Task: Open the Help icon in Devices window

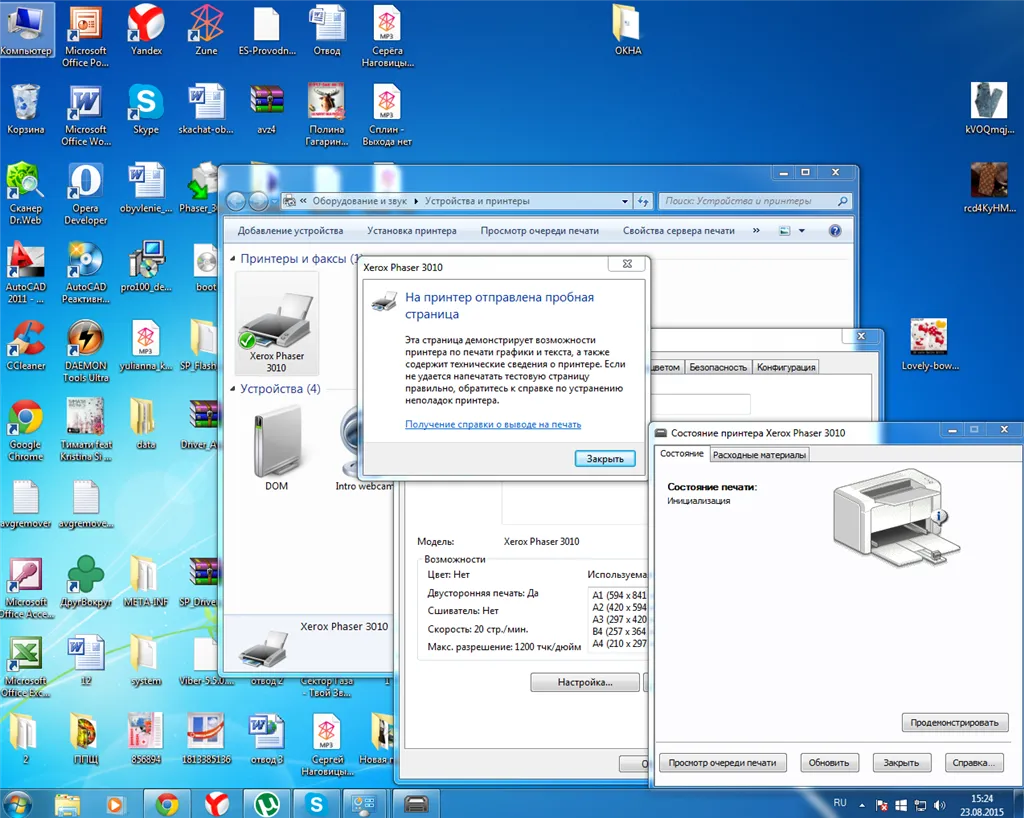Action: [x=835, y=230]
